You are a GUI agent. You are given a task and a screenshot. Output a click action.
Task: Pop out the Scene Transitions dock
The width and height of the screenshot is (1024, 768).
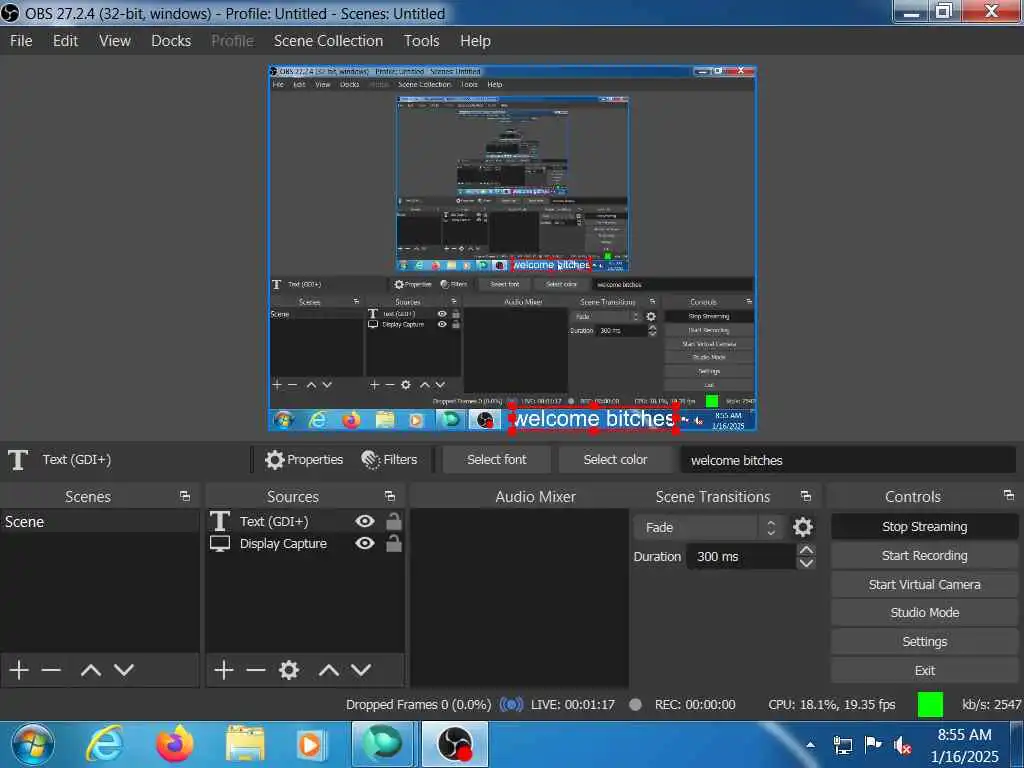click(x=806, y=496)
